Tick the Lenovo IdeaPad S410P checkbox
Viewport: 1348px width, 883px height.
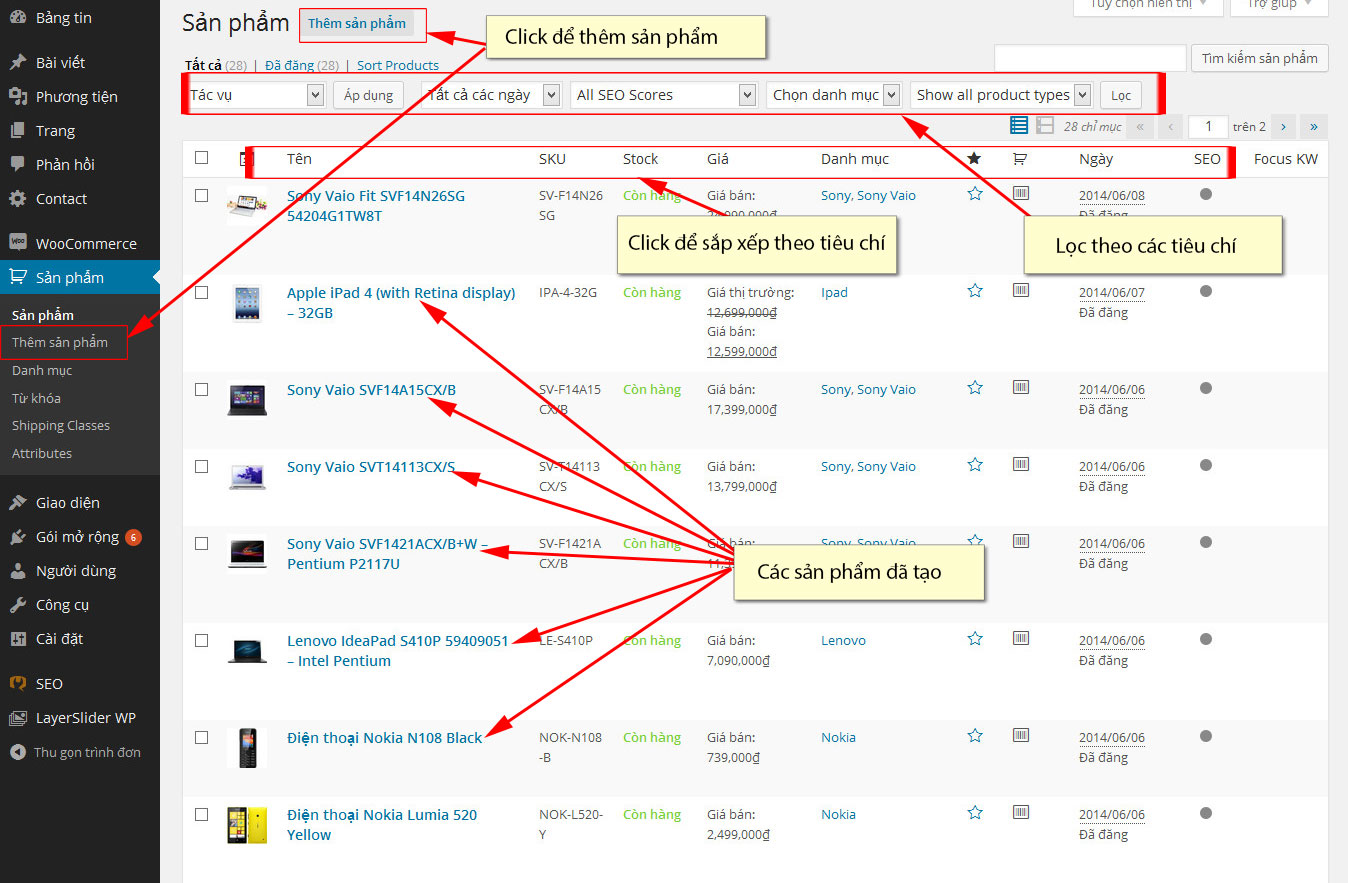click(202, 641)
